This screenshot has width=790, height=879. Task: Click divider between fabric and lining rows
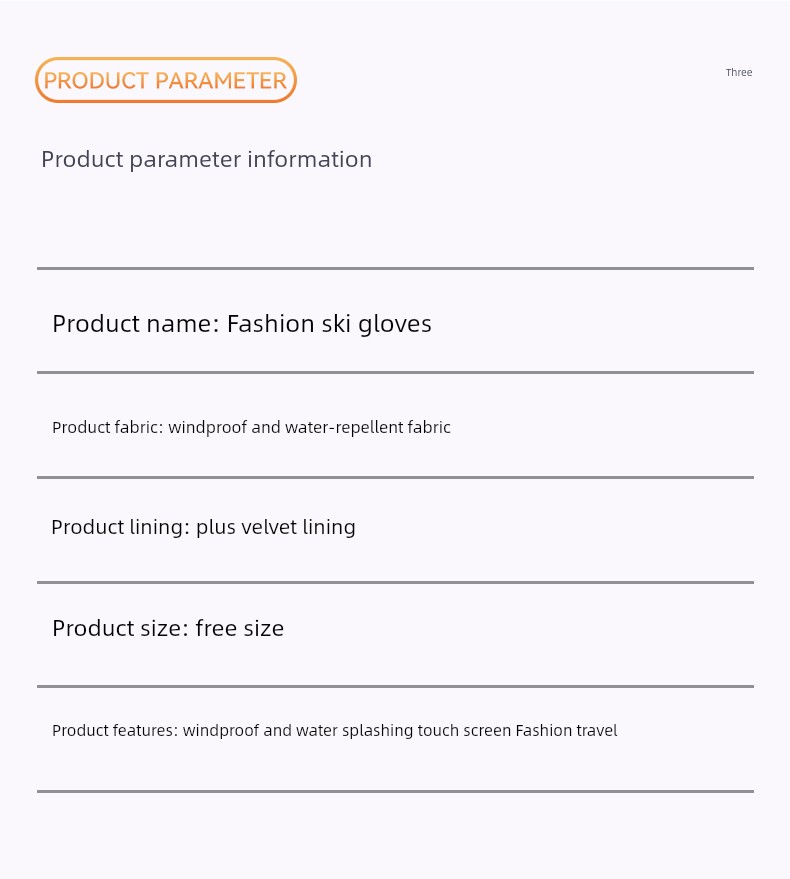point(395,478)
